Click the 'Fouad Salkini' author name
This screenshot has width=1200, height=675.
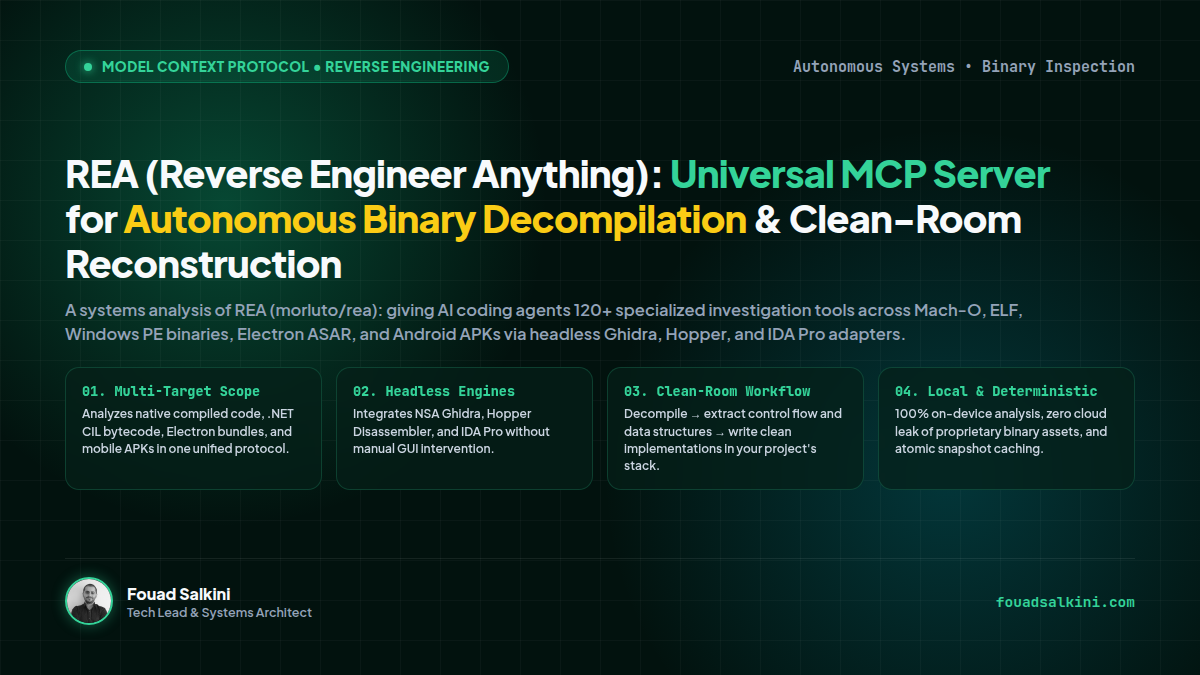click(x=179, y=594)
